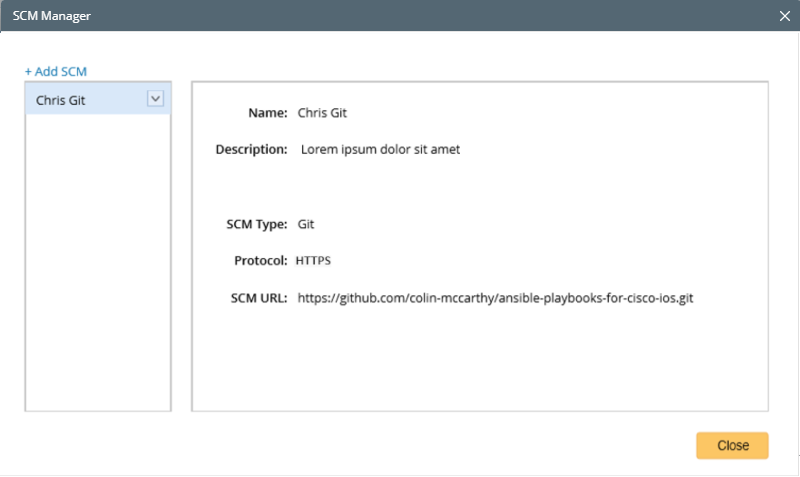Click the + Add SCM link
The image size is (800, 477).
coord(56,71)
